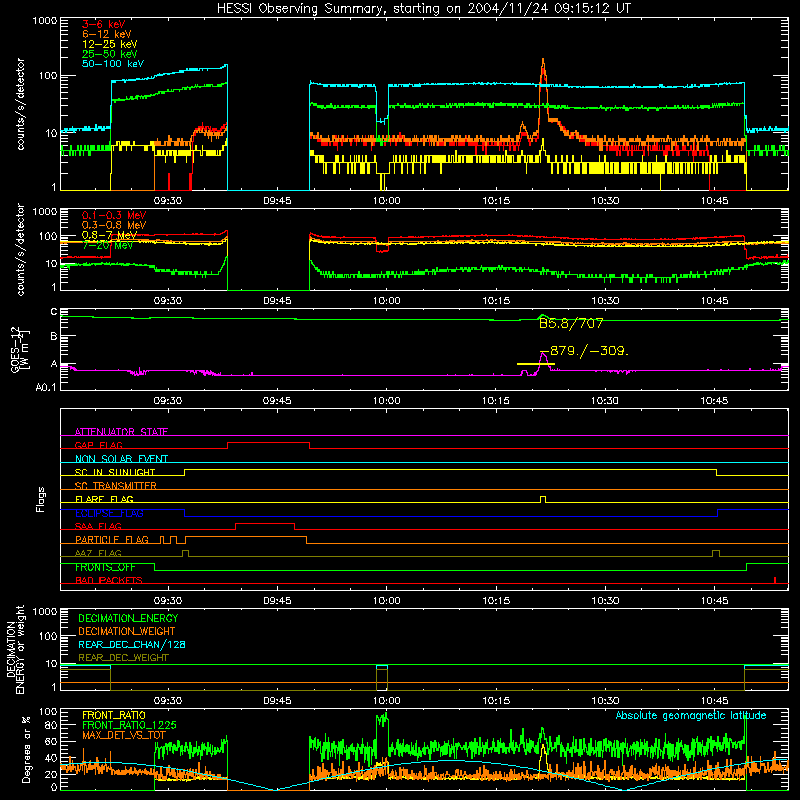The width and height of the screenshot is (800, 800).
Task: Click the GOES-12 axis label
Action: [20, 350]
